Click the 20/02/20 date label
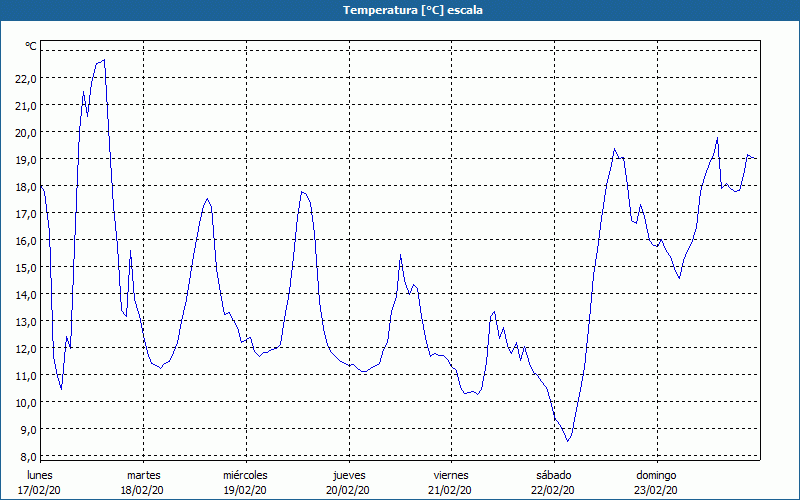The width and height of the screenshot is (800, 500). tap(348, 490)
